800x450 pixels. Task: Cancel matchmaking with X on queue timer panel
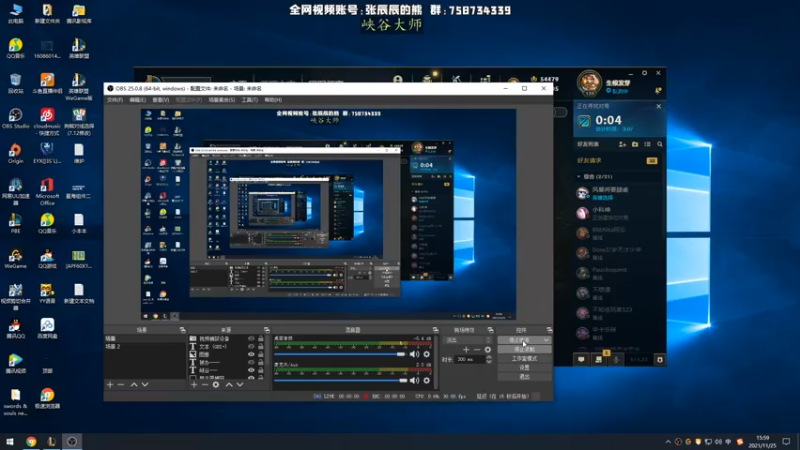(x=658, y=106)
